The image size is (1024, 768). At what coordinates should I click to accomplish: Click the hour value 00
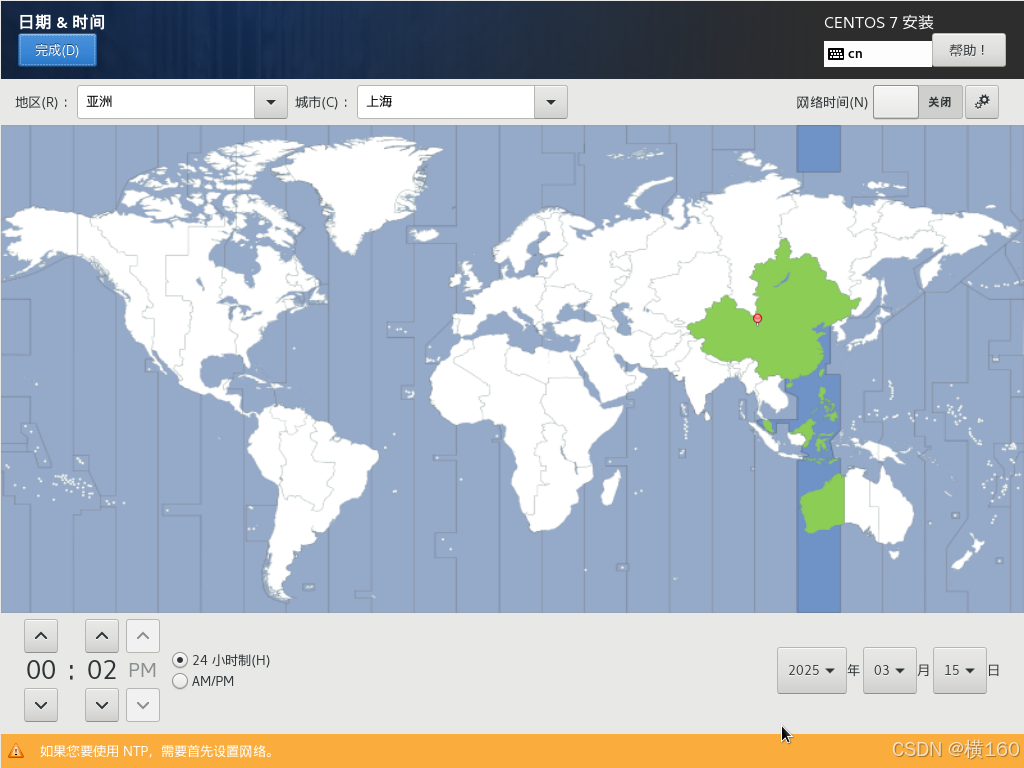tap(40, 671)
